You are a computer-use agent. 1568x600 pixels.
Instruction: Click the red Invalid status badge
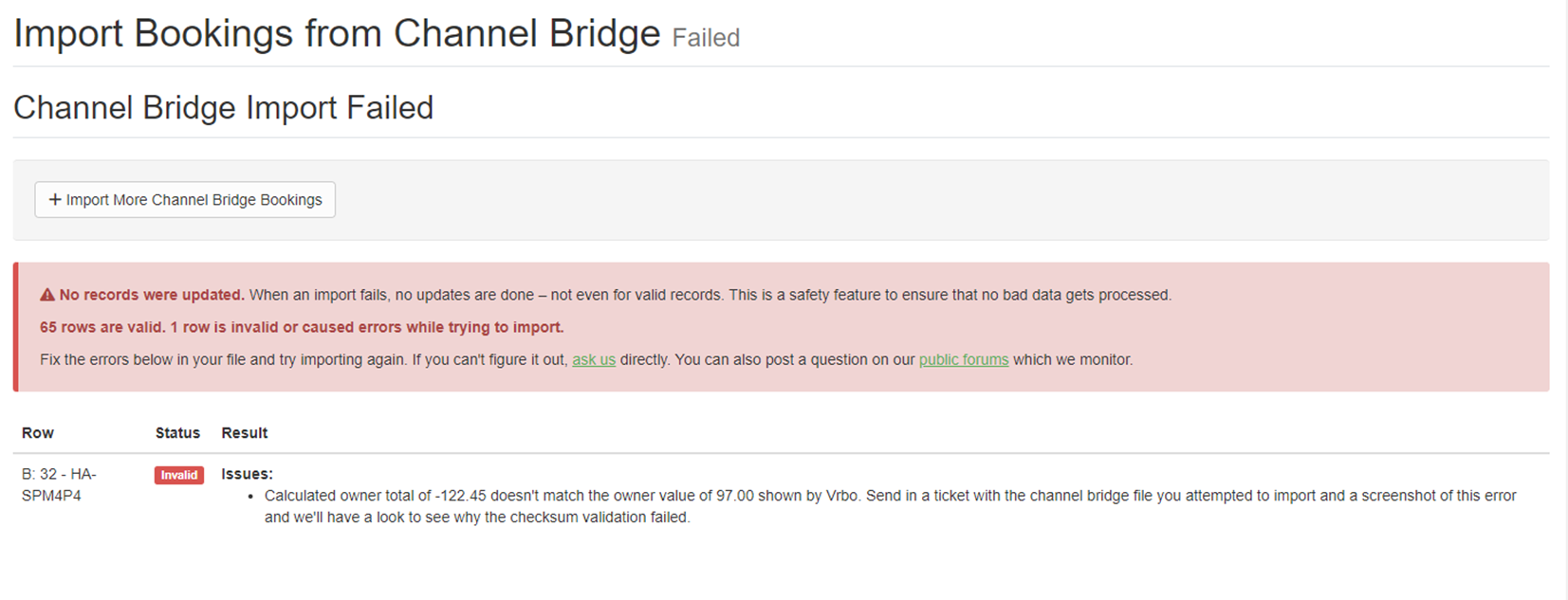click(178, 475)
